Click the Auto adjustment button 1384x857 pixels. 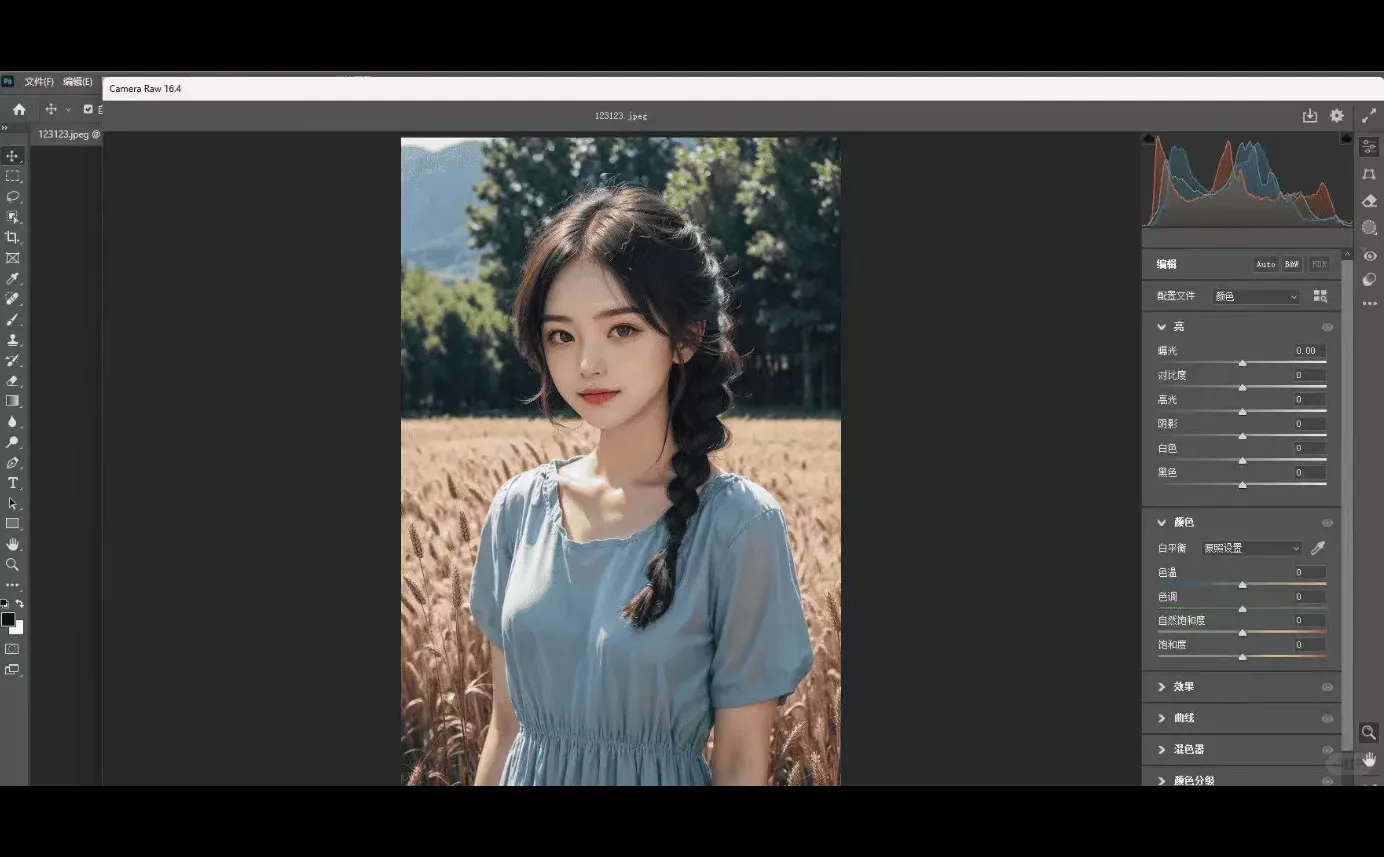tap(1266, 264)
